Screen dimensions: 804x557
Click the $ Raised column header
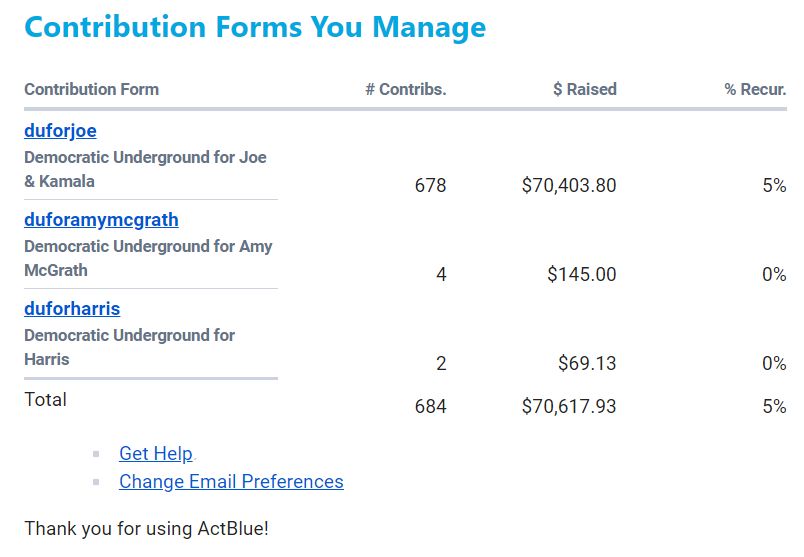click(584, 89)
